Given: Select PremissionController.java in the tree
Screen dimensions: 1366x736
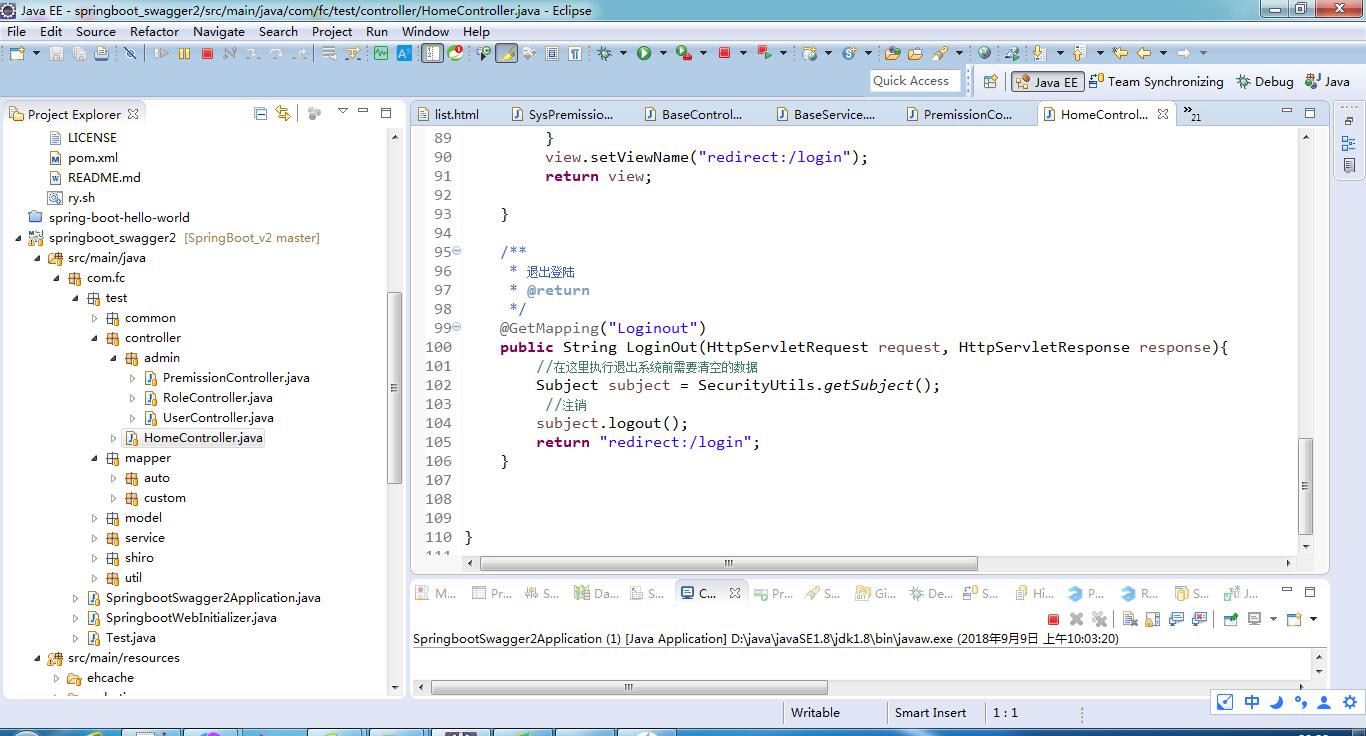Looking at the screenshot, I should [236, 378].
